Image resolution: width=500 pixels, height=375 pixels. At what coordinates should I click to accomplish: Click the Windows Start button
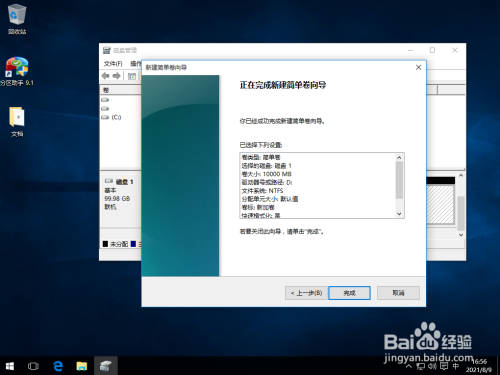(x=10, y=366)
